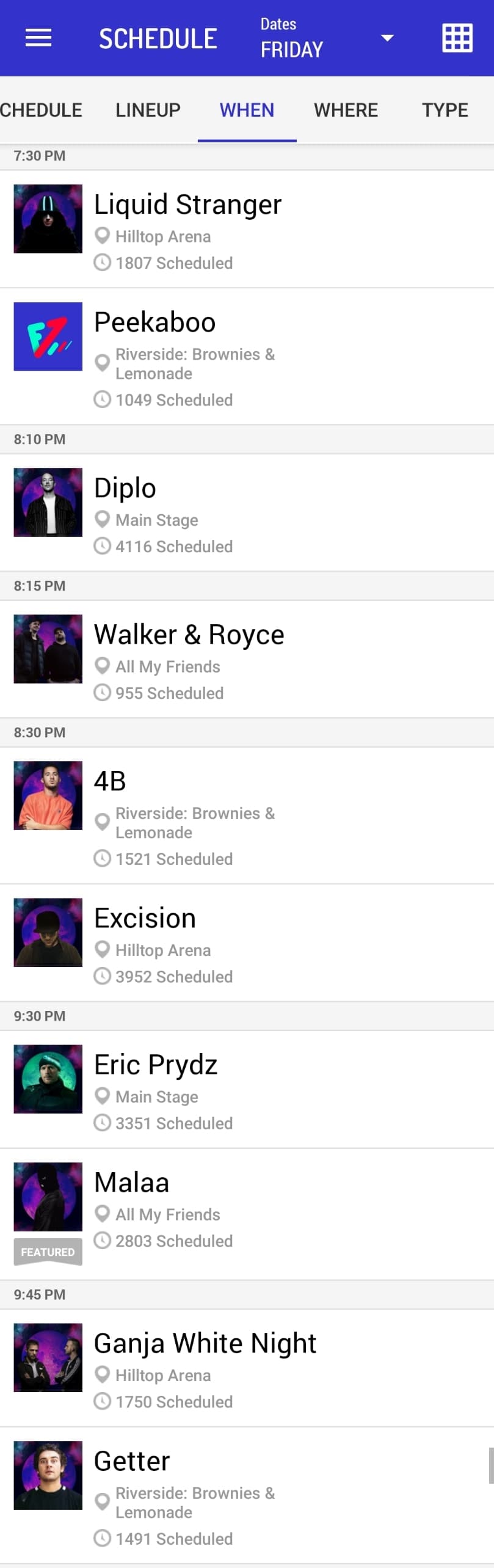Click clock icon next to 955 Scheduled
This screenshot has height=1568, width=494.
(103, 693)
